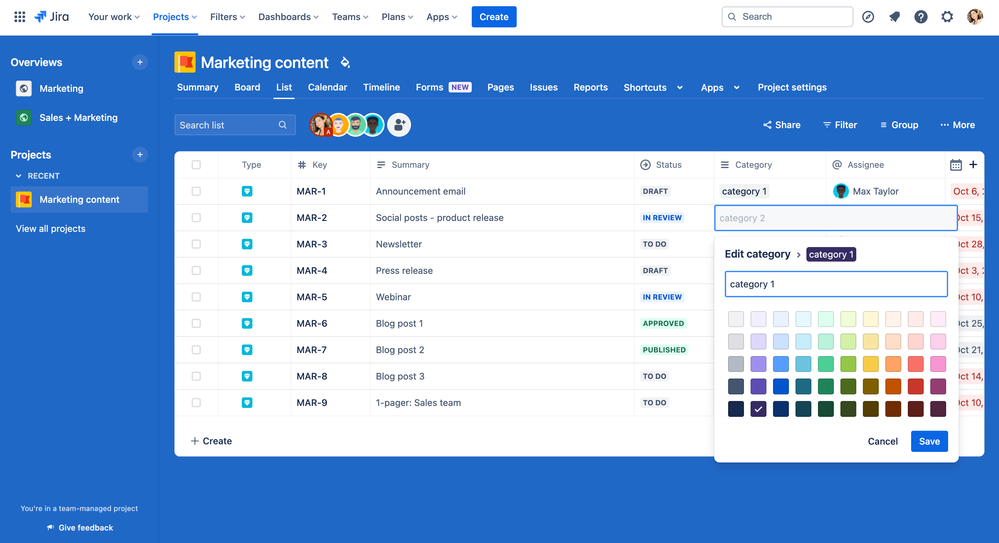The width and height of the screenshot is (999, 543).
Task: Add a column with the plus icon
Action: click(x=973, y=164)
